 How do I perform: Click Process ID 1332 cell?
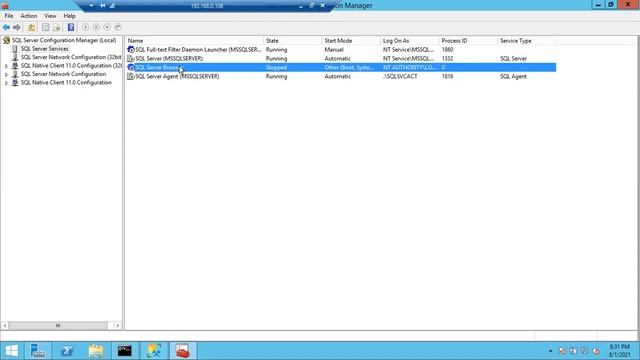[447, 58]
